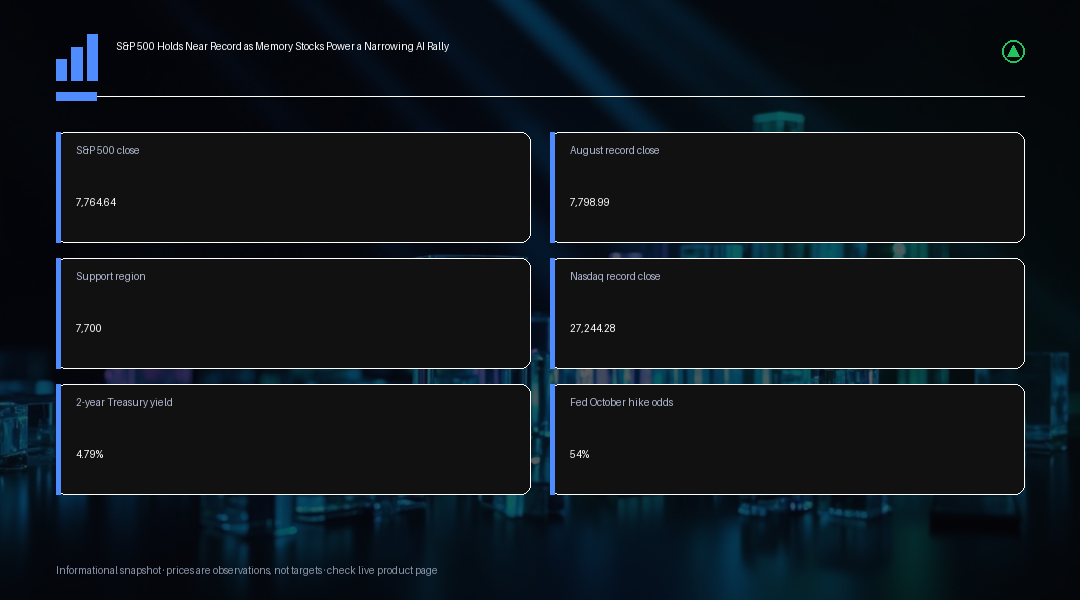Image resolution: width=1080 pixels, height=600 pixels.
Task: Select the headline about S&P 500 near record
Action: pos(282,46)
